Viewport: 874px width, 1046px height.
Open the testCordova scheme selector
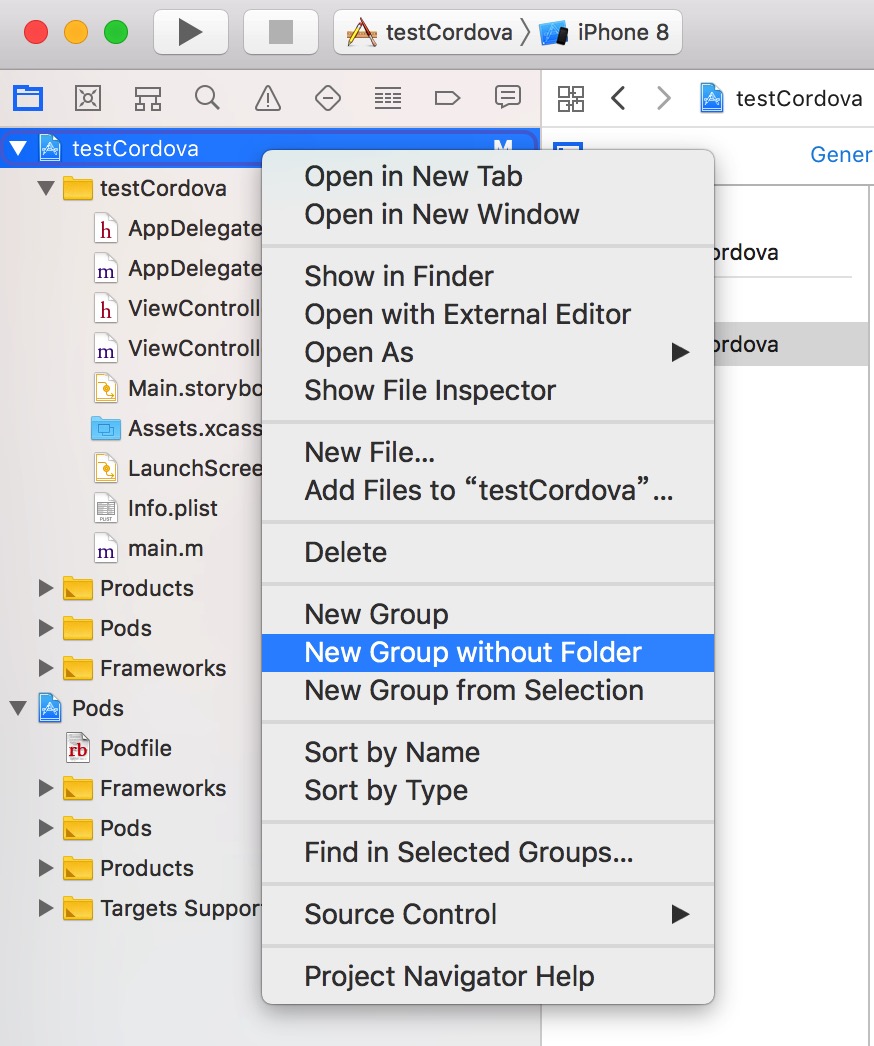coord(432,32)
